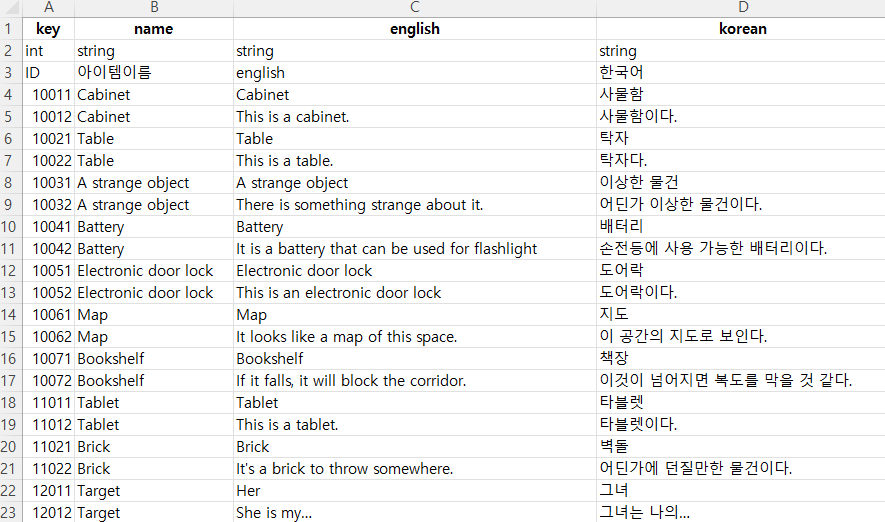885x522 pixels.
Task: Select the '탁자다.' cell
Action: (741, 161)
